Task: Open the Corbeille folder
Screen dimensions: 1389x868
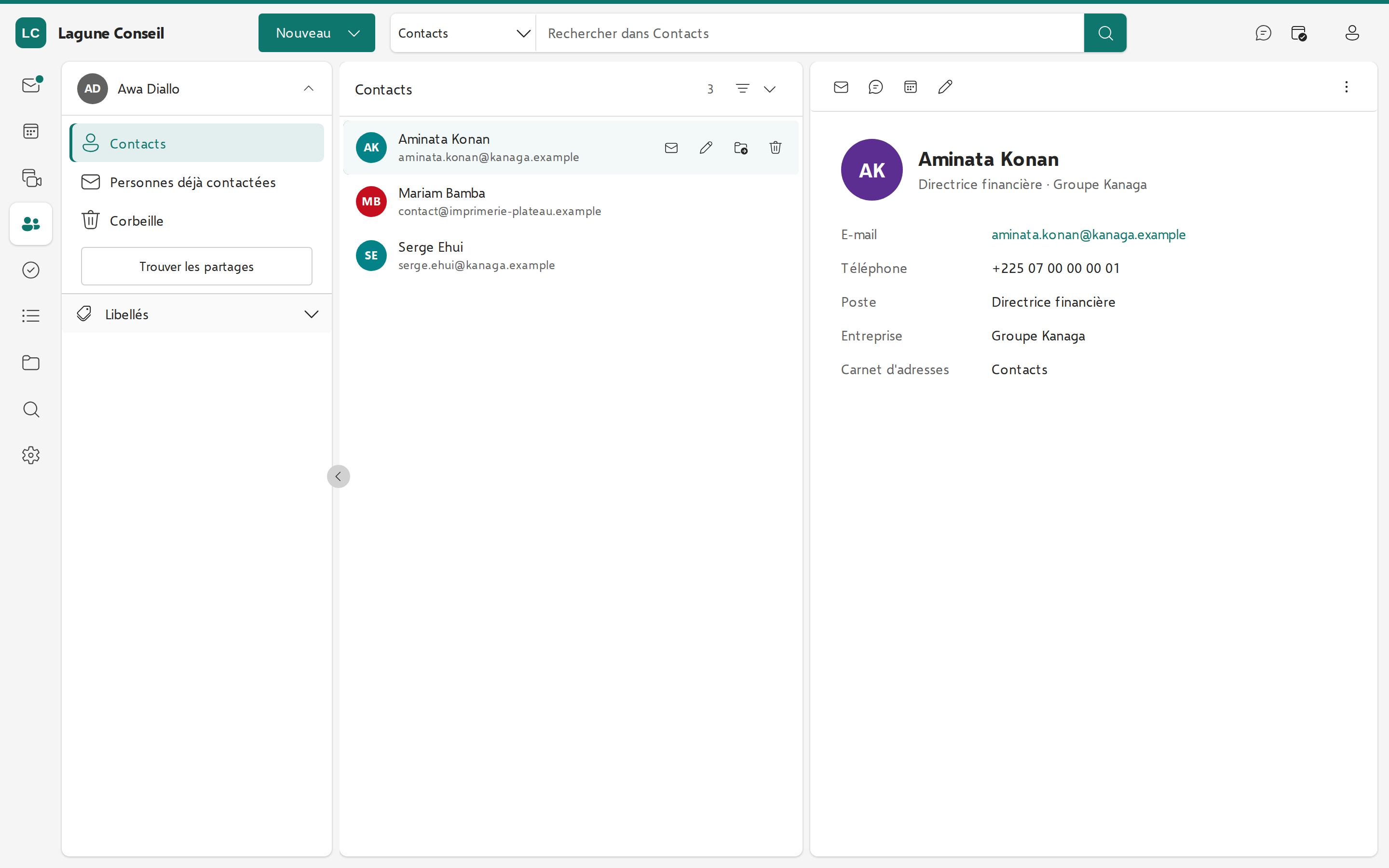Action: pyautogui.click(x=197, y=221)
